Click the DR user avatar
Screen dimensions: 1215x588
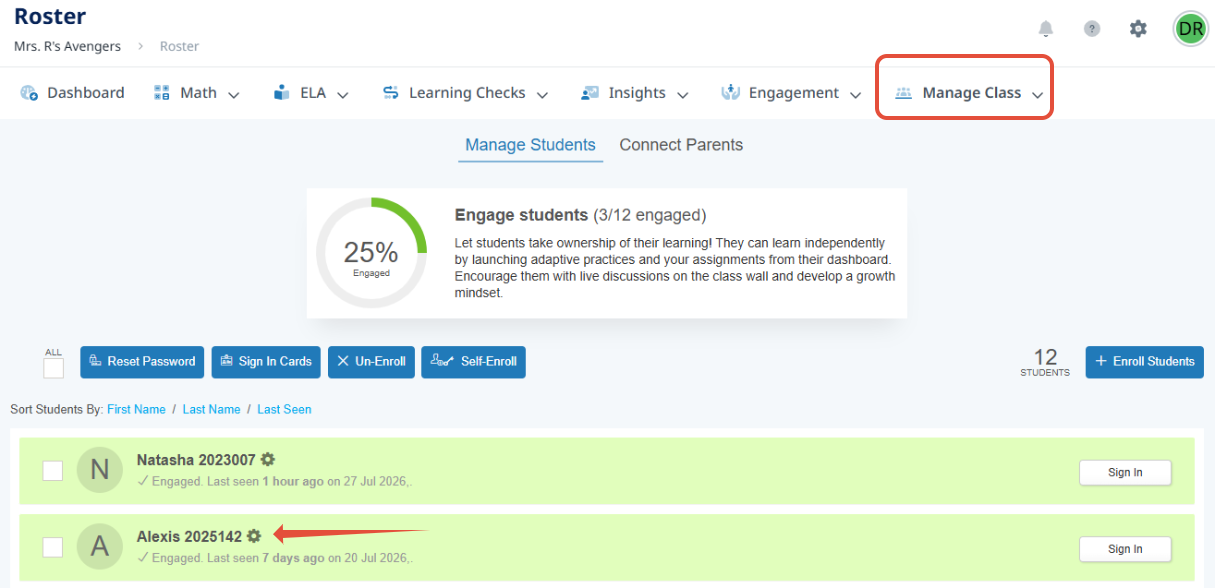[x=1190, y=29]
